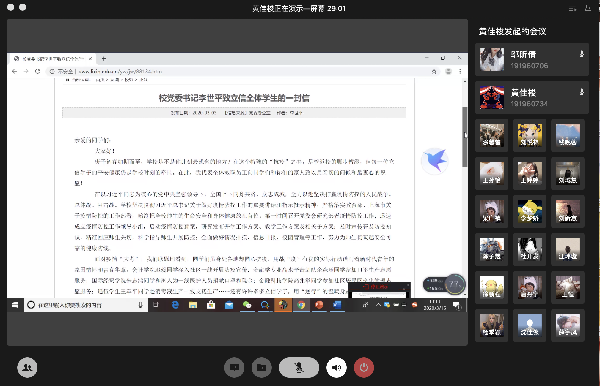Reload the shared browser page
This screenshot has height=386, width=600.
pos(38,71)
